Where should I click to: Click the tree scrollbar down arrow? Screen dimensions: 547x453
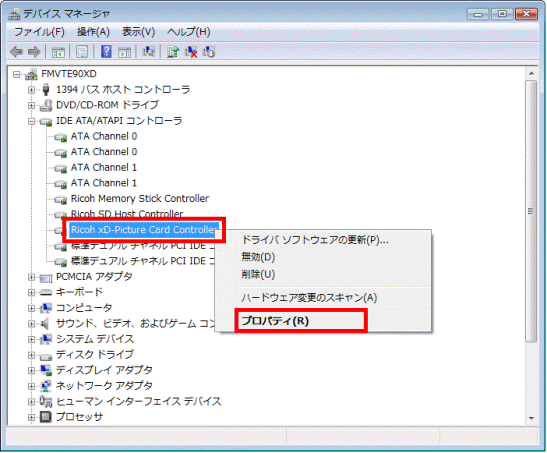point(531,418)
